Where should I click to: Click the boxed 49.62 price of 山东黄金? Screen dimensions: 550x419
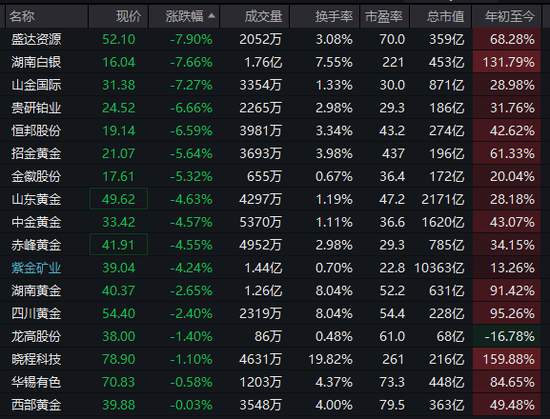click(x=119, y=199)
